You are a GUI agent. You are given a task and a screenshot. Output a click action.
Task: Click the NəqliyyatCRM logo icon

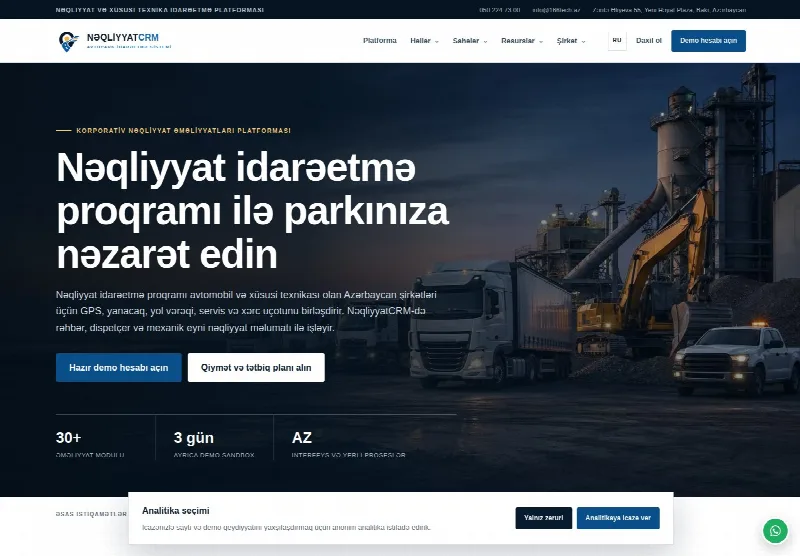[x=68, y=41]
